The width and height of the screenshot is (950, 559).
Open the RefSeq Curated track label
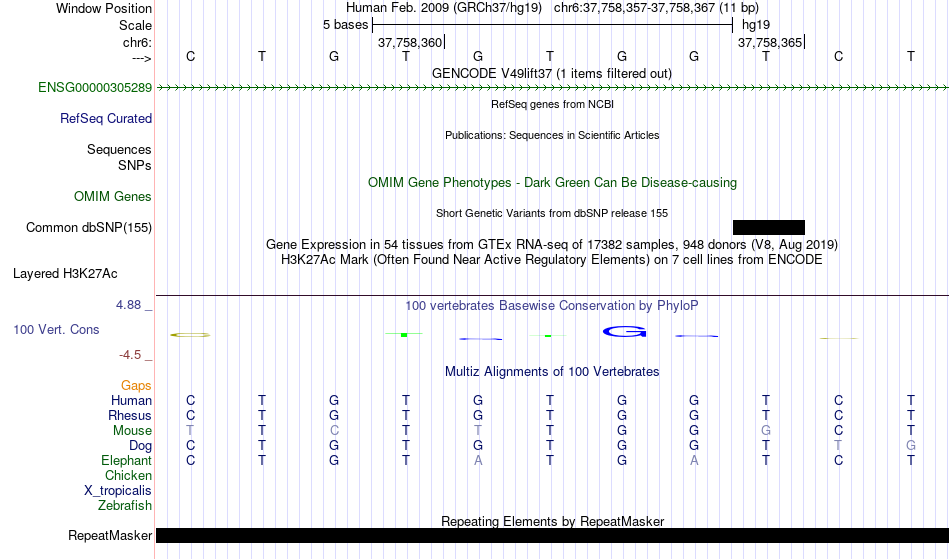106,119
